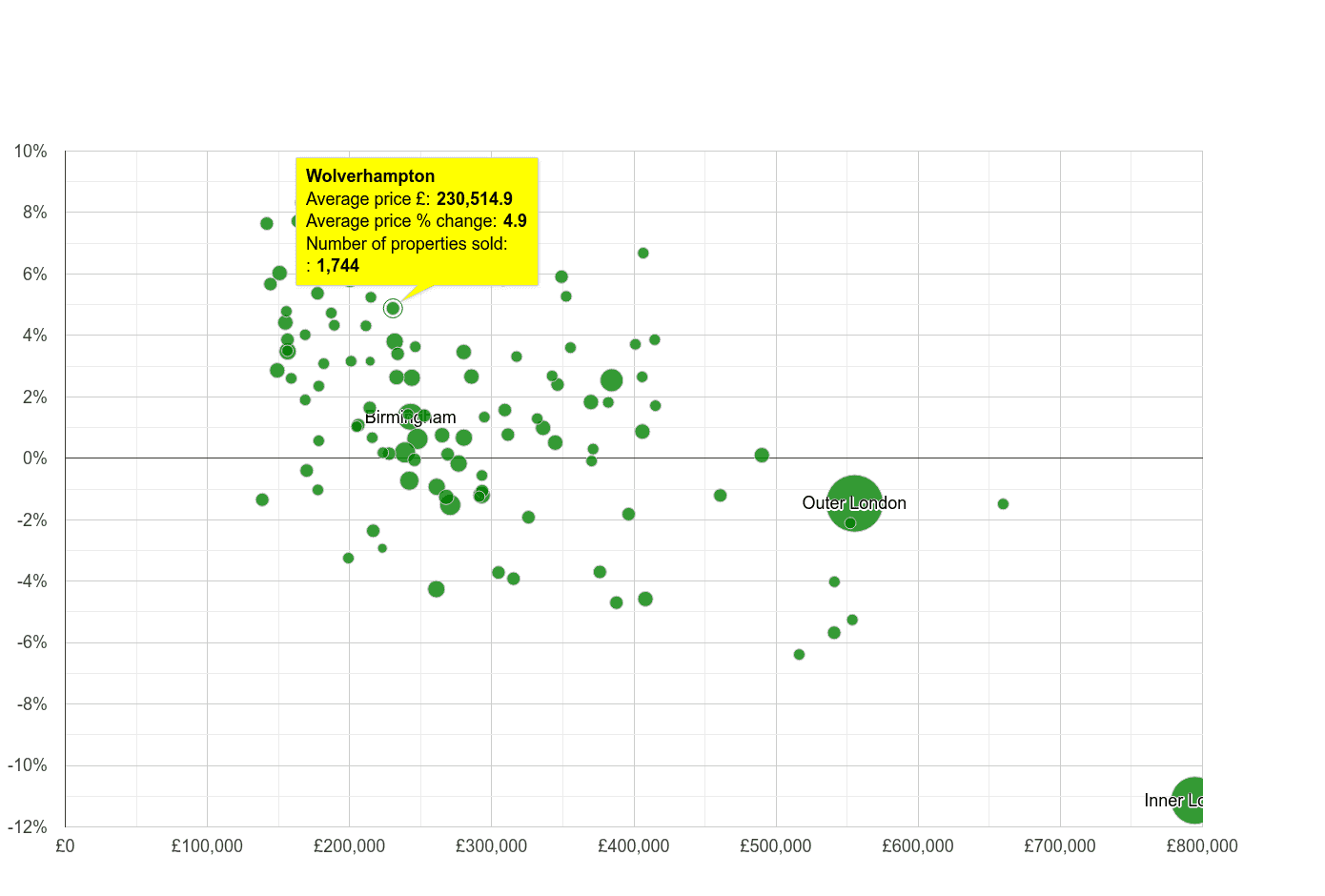Click the bubble near £660,000 average price
The width and height of the screenshot is (1325, 896).
pyautogui.click(x=1004, y=503)
